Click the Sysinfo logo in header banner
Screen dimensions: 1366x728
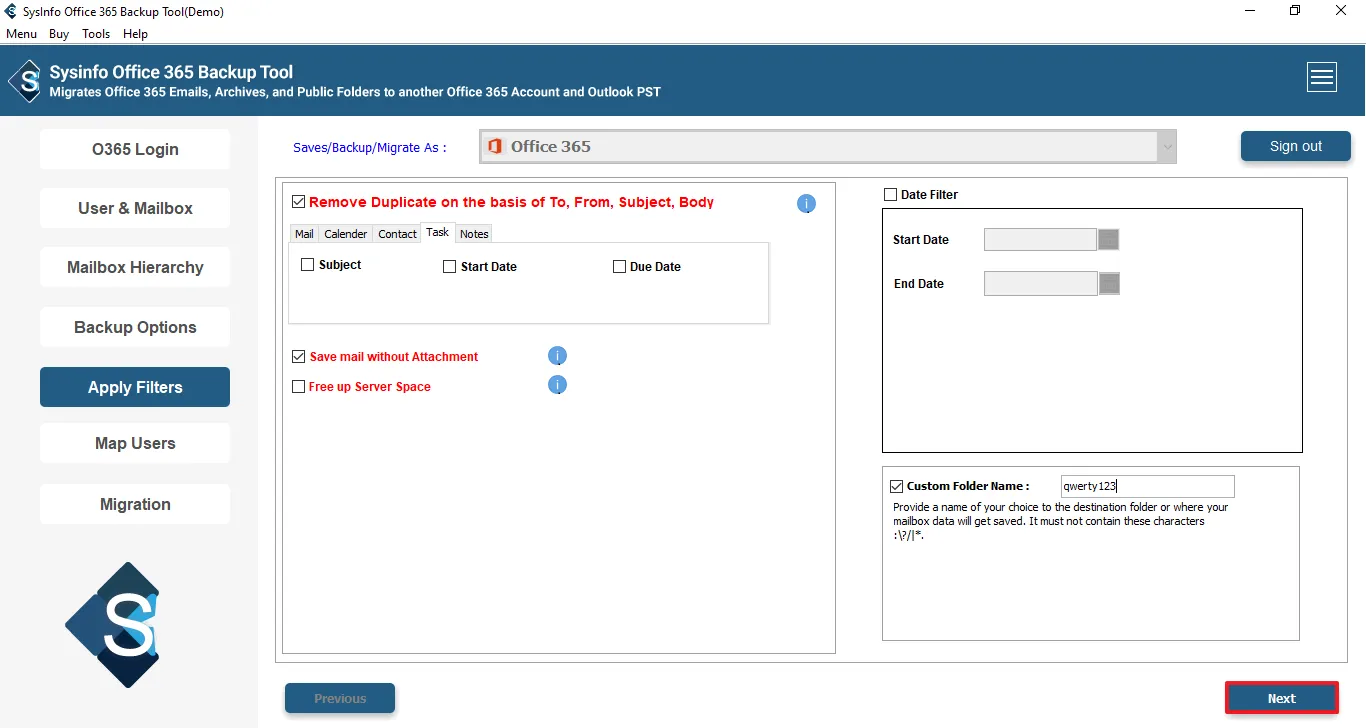[x=26, y=80]
